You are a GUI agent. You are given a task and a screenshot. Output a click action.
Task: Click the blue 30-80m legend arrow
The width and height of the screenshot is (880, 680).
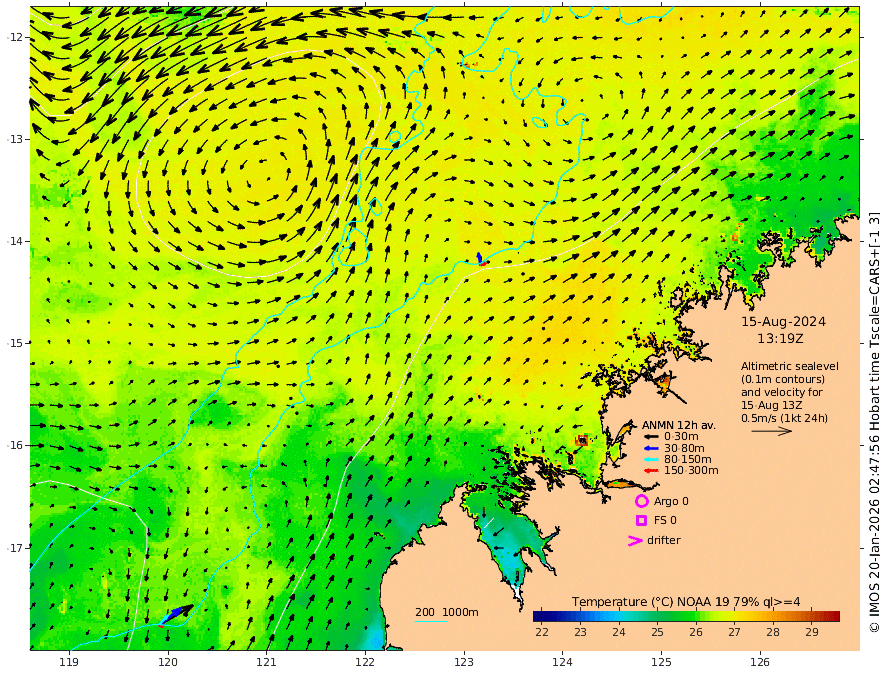[651, 448]
